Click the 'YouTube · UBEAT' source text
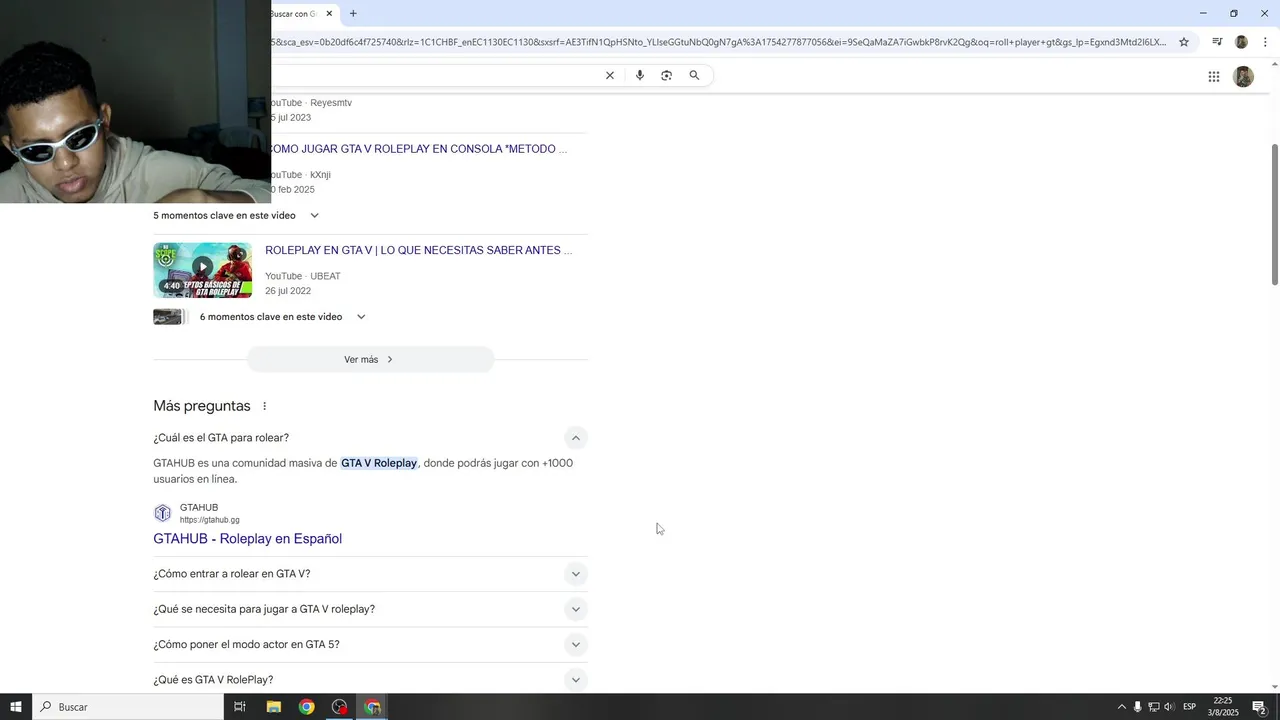 pos(303,276)
